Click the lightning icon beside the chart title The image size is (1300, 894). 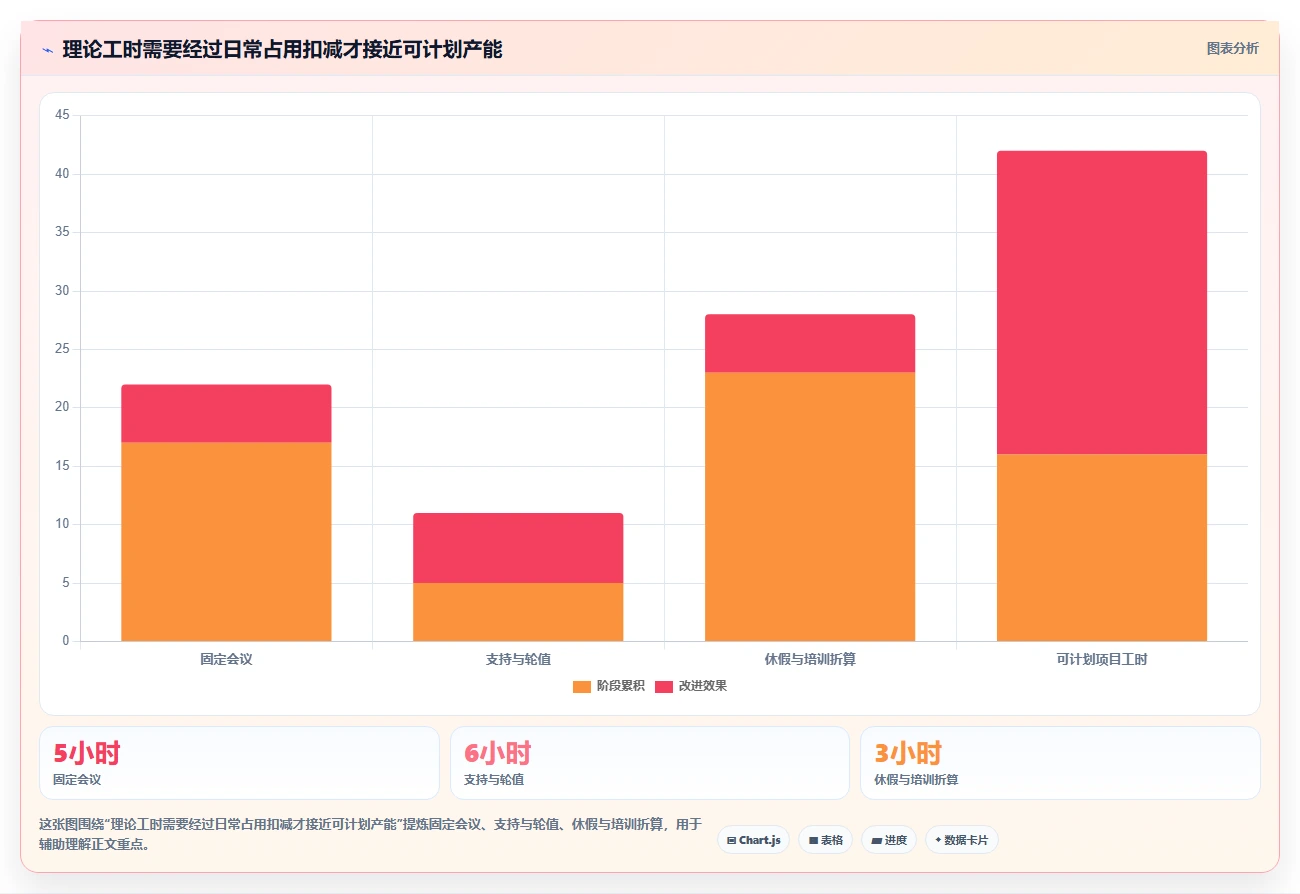pos(47,50)
